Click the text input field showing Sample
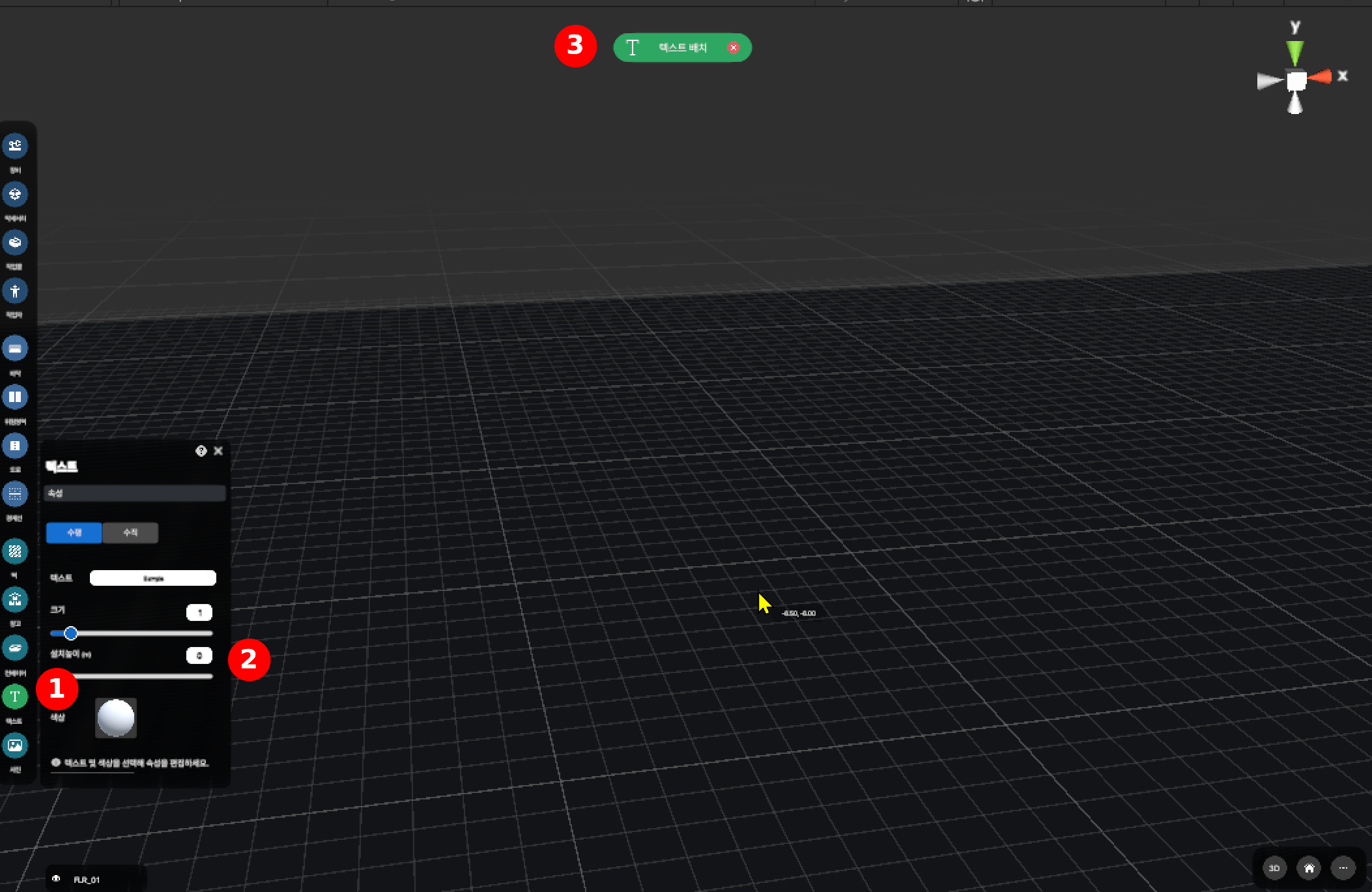The height and width of the screenshot is (892, 1372). tap(153, 578)
